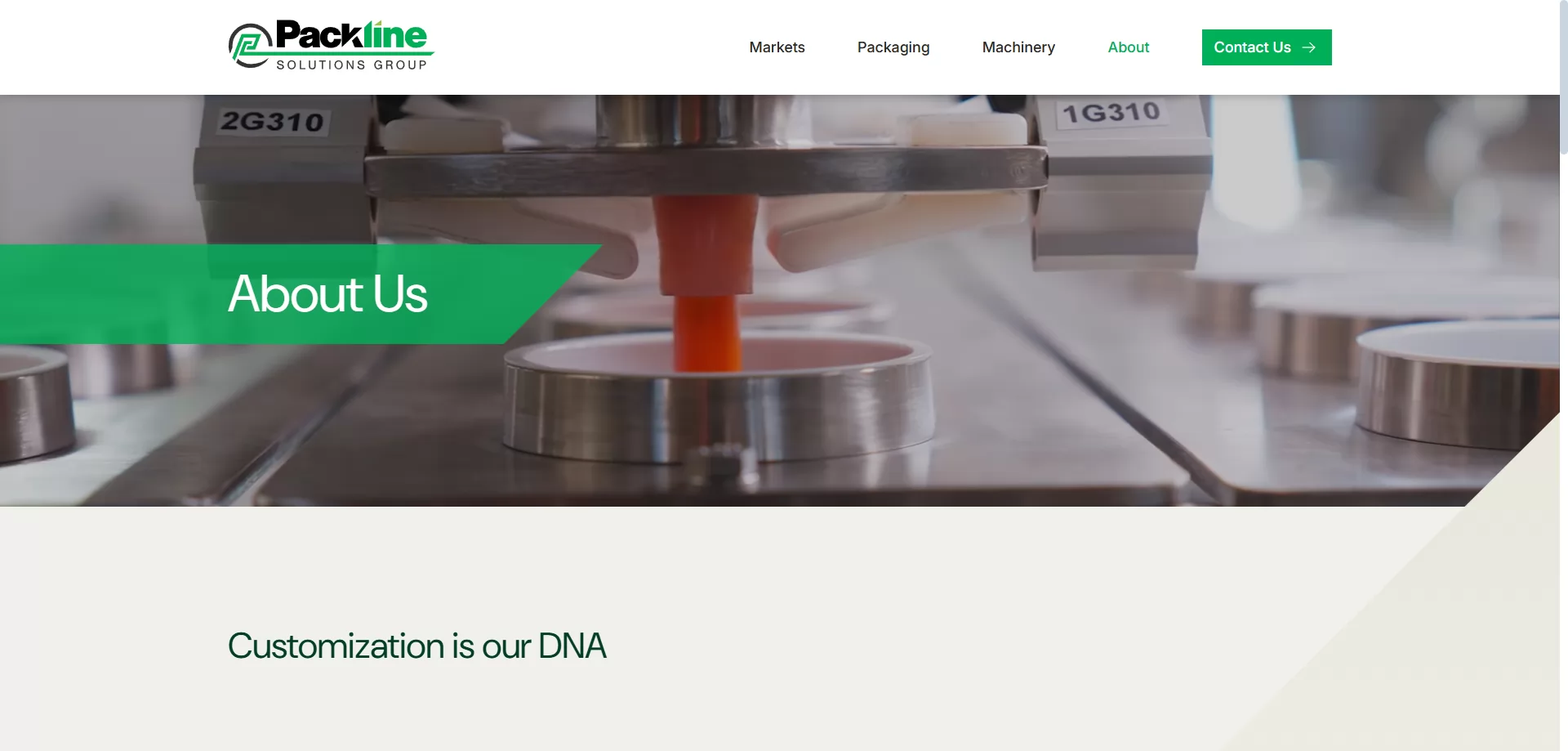1568x751 pixels.
Task: Click the arrow icon in Contact Us
Action: coord(1309,47)
